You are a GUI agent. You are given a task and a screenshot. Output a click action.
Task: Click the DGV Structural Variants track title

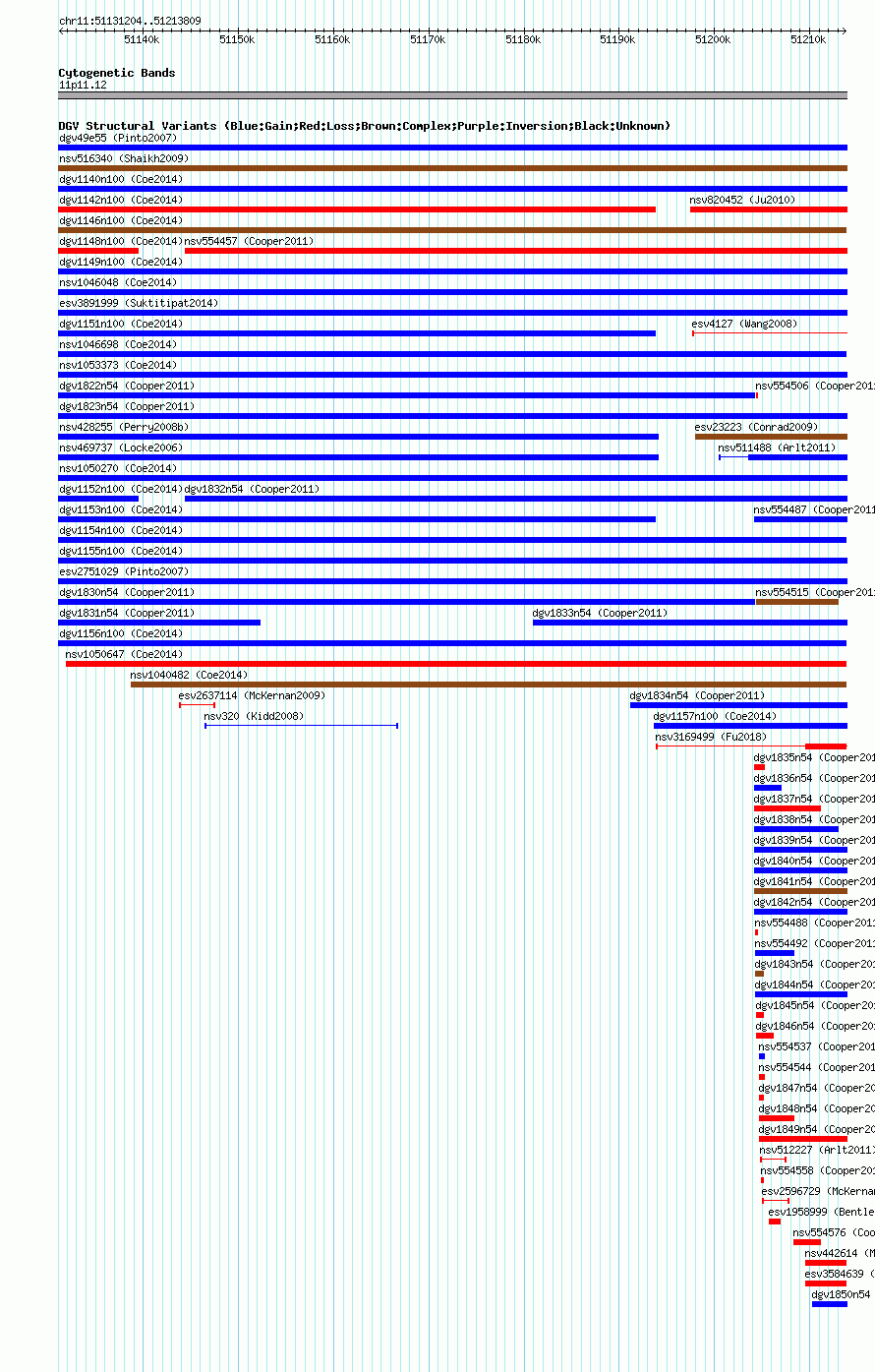[x=365, y=126]
